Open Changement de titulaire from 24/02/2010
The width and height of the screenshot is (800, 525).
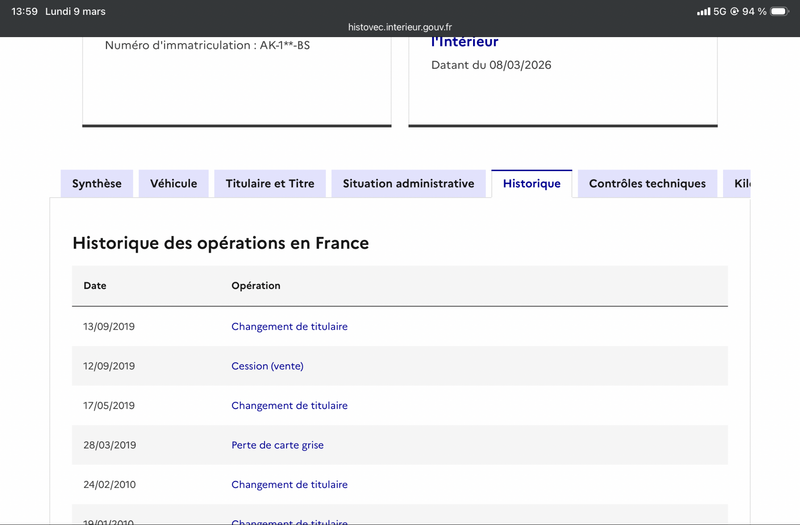pyautogui.click(x=289, y=485)
